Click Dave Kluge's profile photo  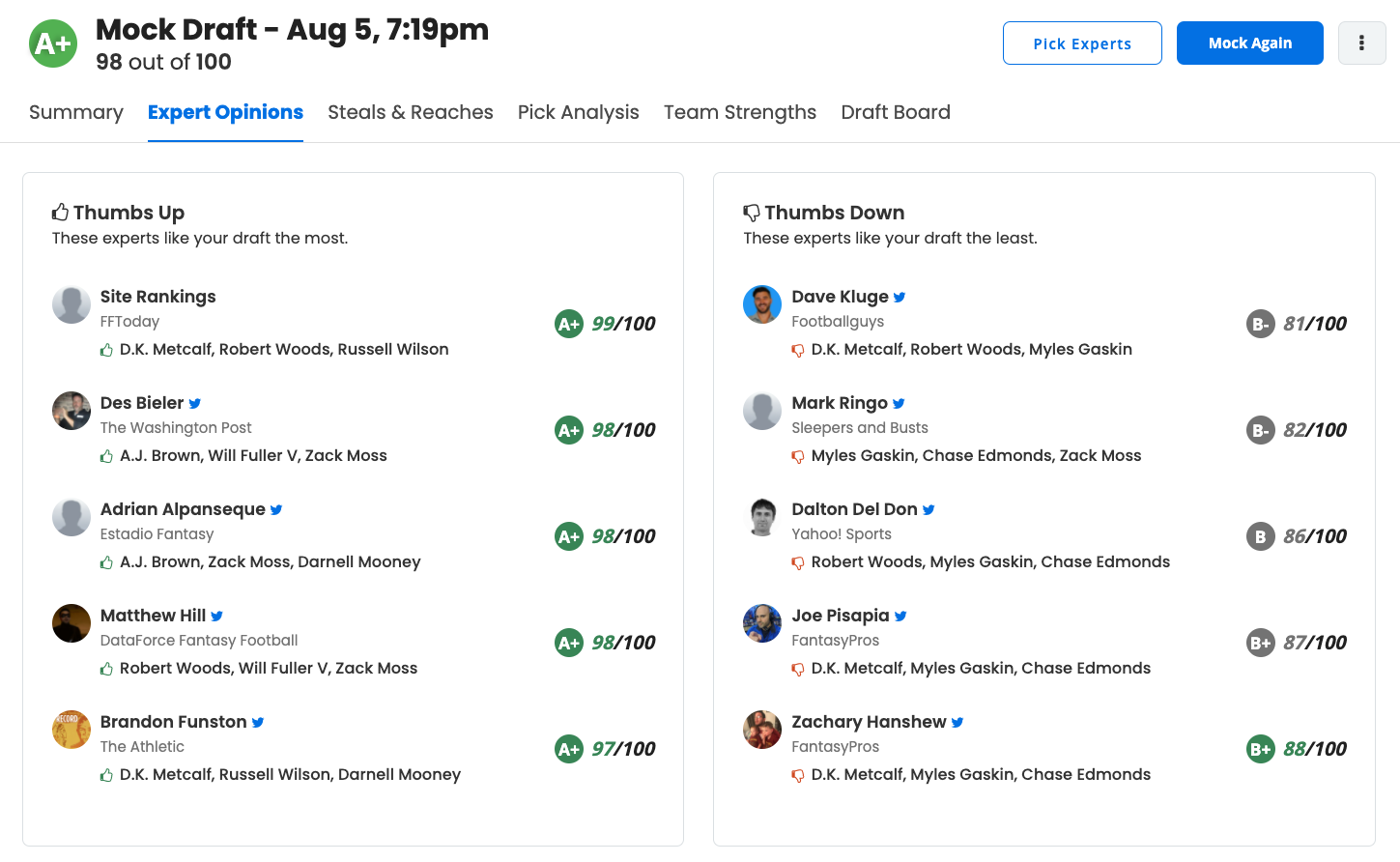pos(762,304)
